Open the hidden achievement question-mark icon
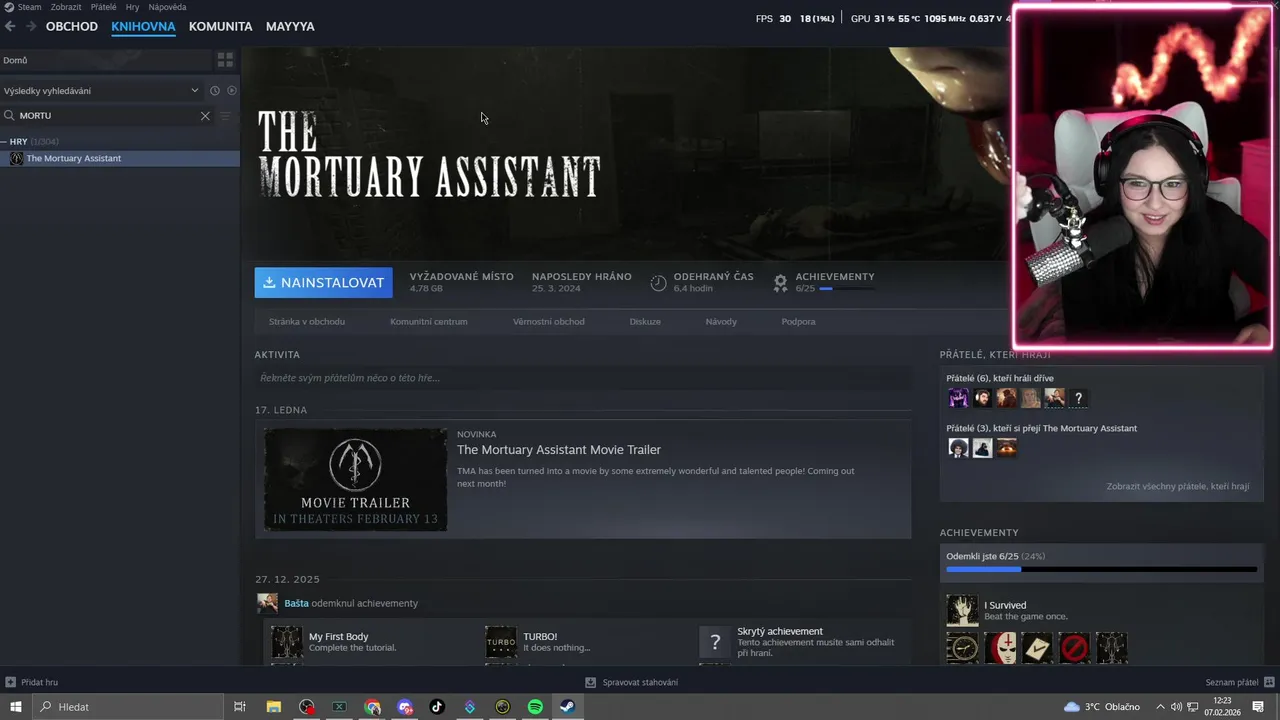Viewport: 1280px width, 720px height. click(x=715, y=642)
